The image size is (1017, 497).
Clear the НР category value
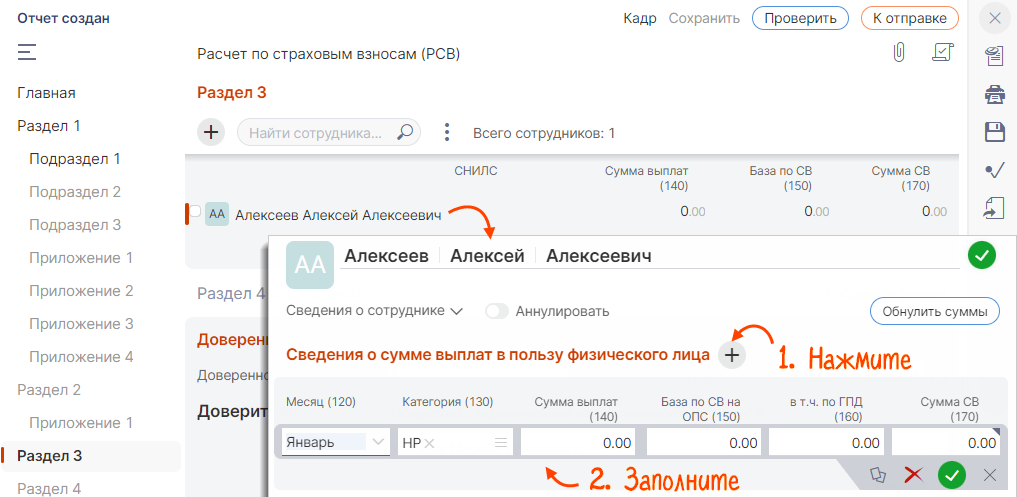(x=429, y=443)
